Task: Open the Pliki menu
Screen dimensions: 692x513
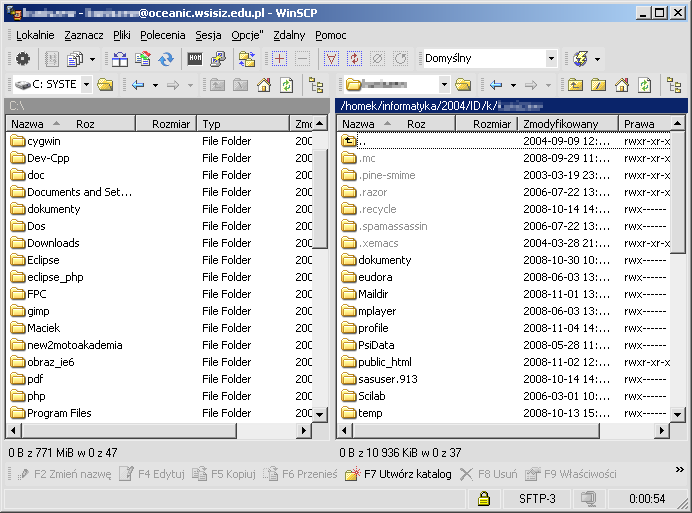Action: (122, 35)
